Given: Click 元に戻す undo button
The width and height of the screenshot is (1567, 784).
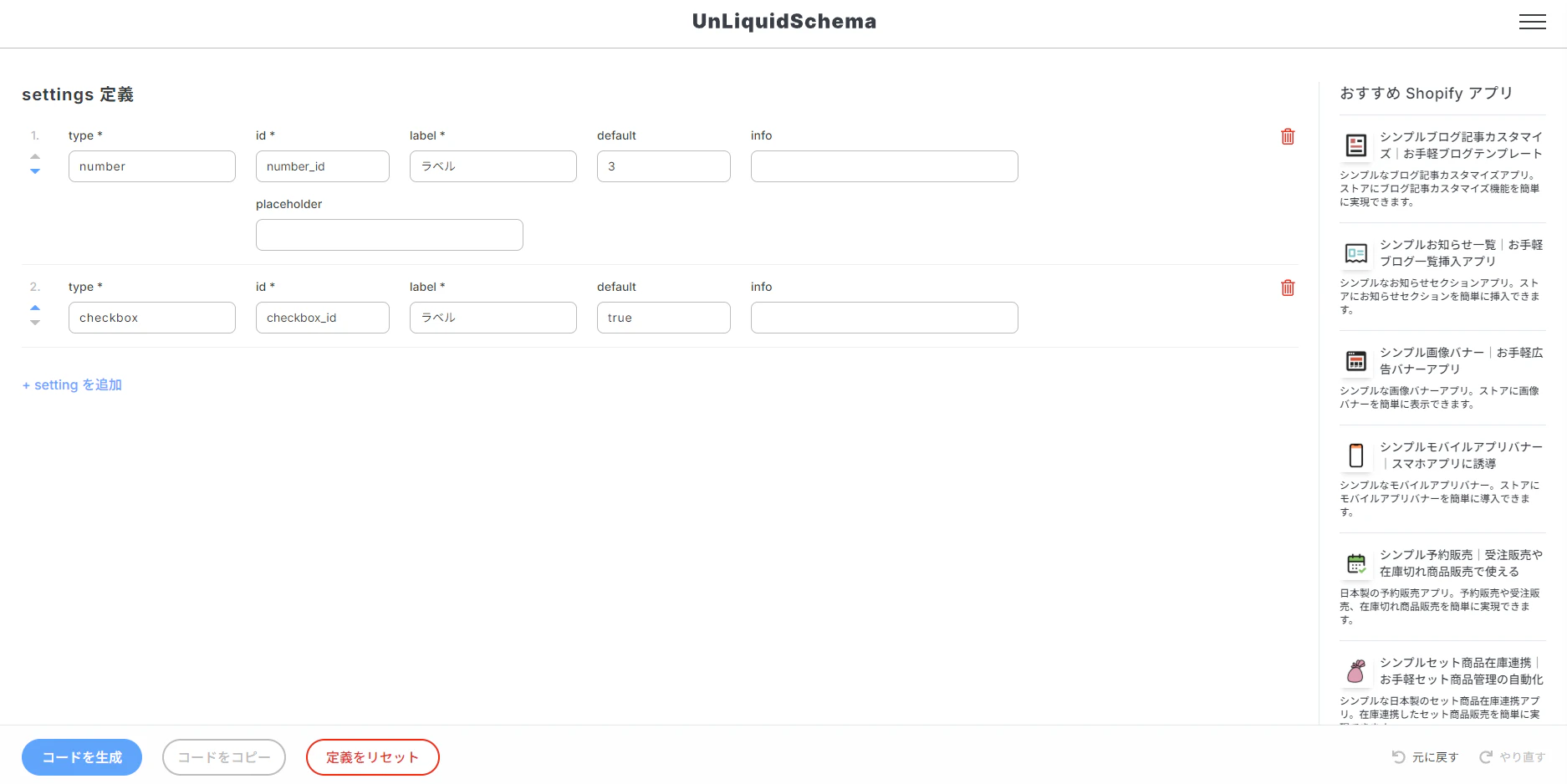Looking at the screenshot, I should pos(1426,757).
